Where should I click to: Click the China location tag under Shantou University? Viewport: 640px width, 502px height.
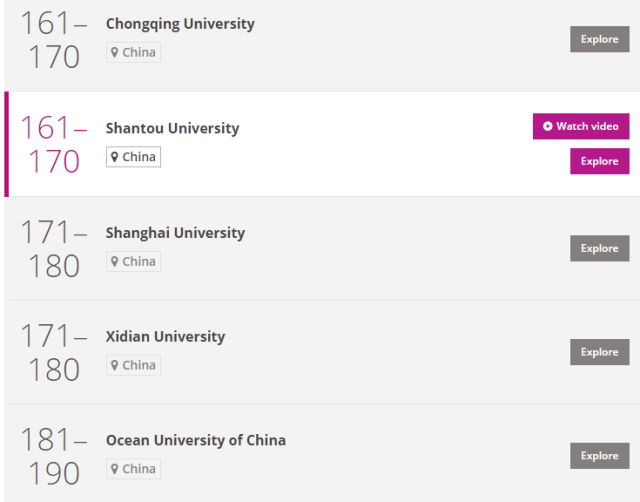133,157
